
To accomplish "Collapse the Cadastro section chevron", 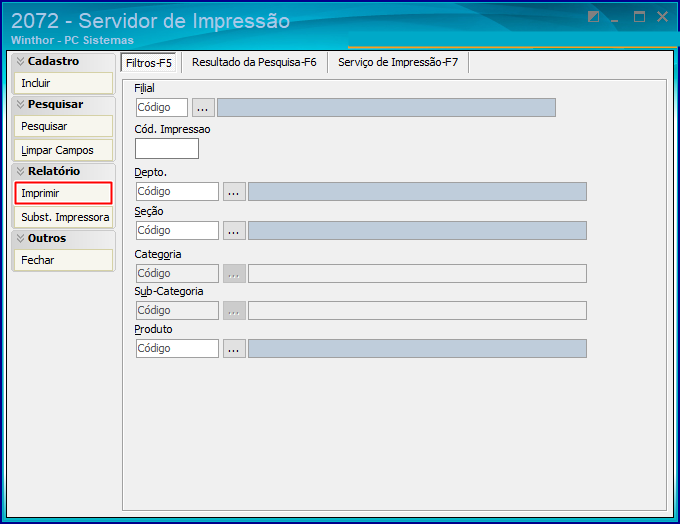I will [x=20, y=61].
